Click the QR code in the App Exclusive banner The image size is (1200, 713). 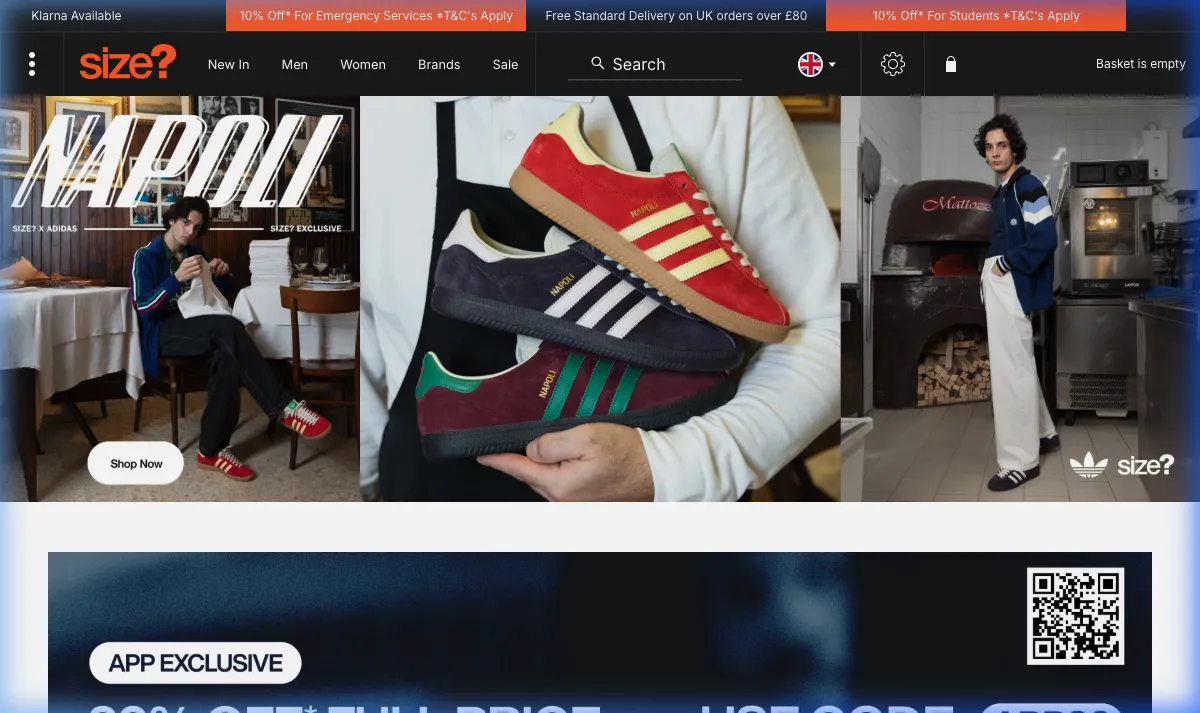[1075, 617]
